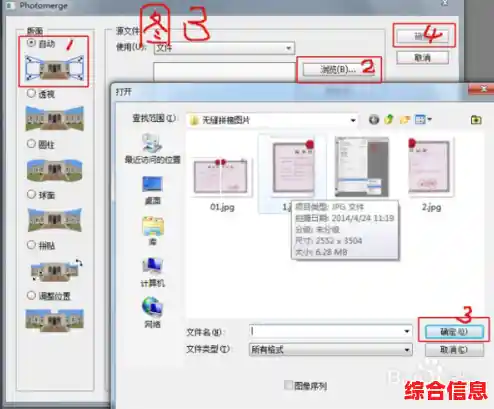Screen dimensions: 494x409
Task: Select the Perspective (透视) layout radio button
Action: click(31, 94)
